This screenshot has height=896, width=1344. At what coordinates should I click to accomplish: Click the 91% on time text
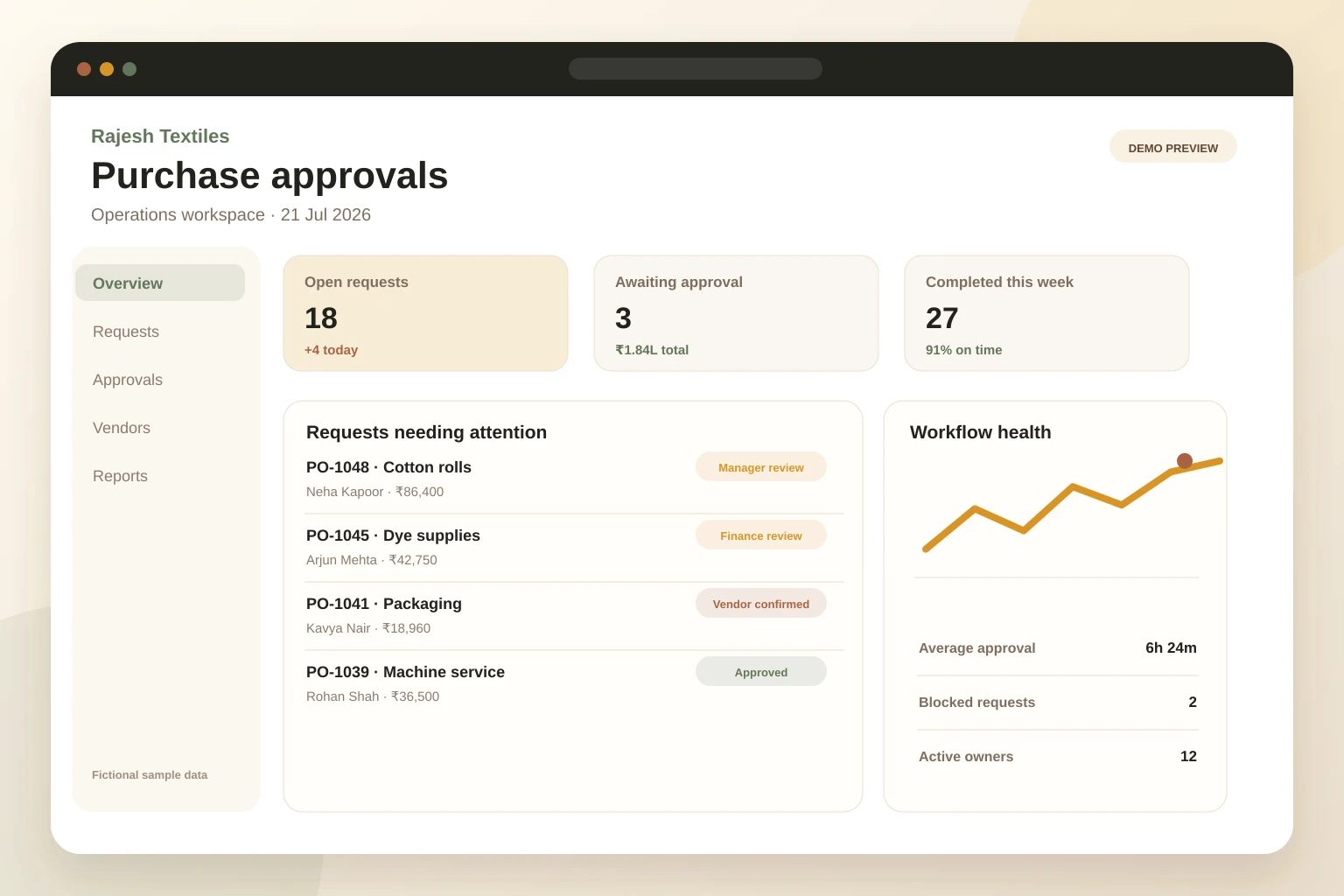(x=963, y=350)
